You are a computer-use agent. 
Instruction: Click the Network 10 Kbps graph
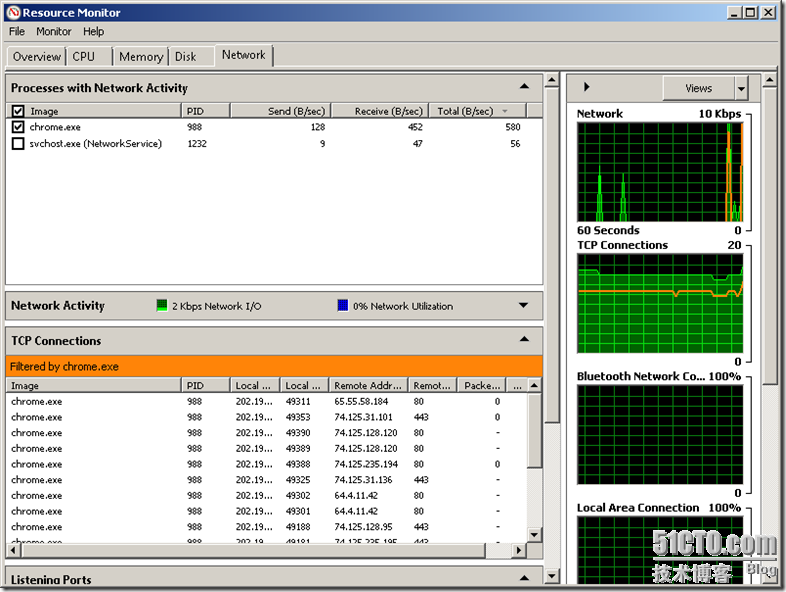click(x=660, y=172)
